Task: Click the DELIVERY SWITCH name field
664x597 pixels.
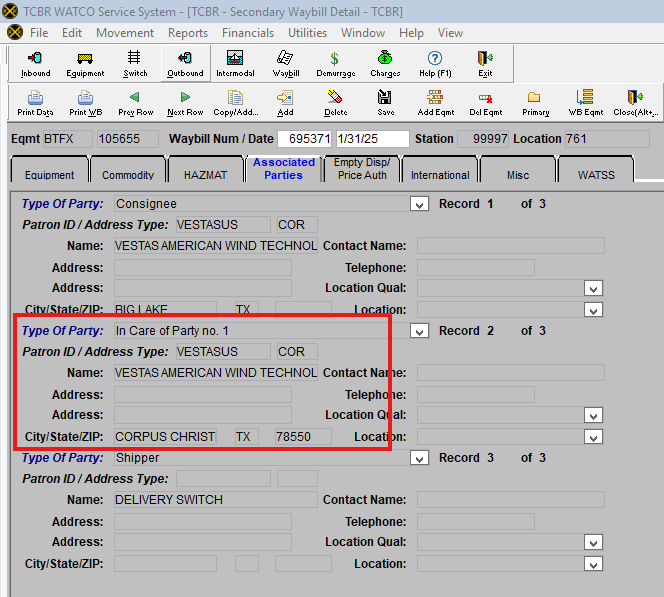Action: tap(216, 500)
